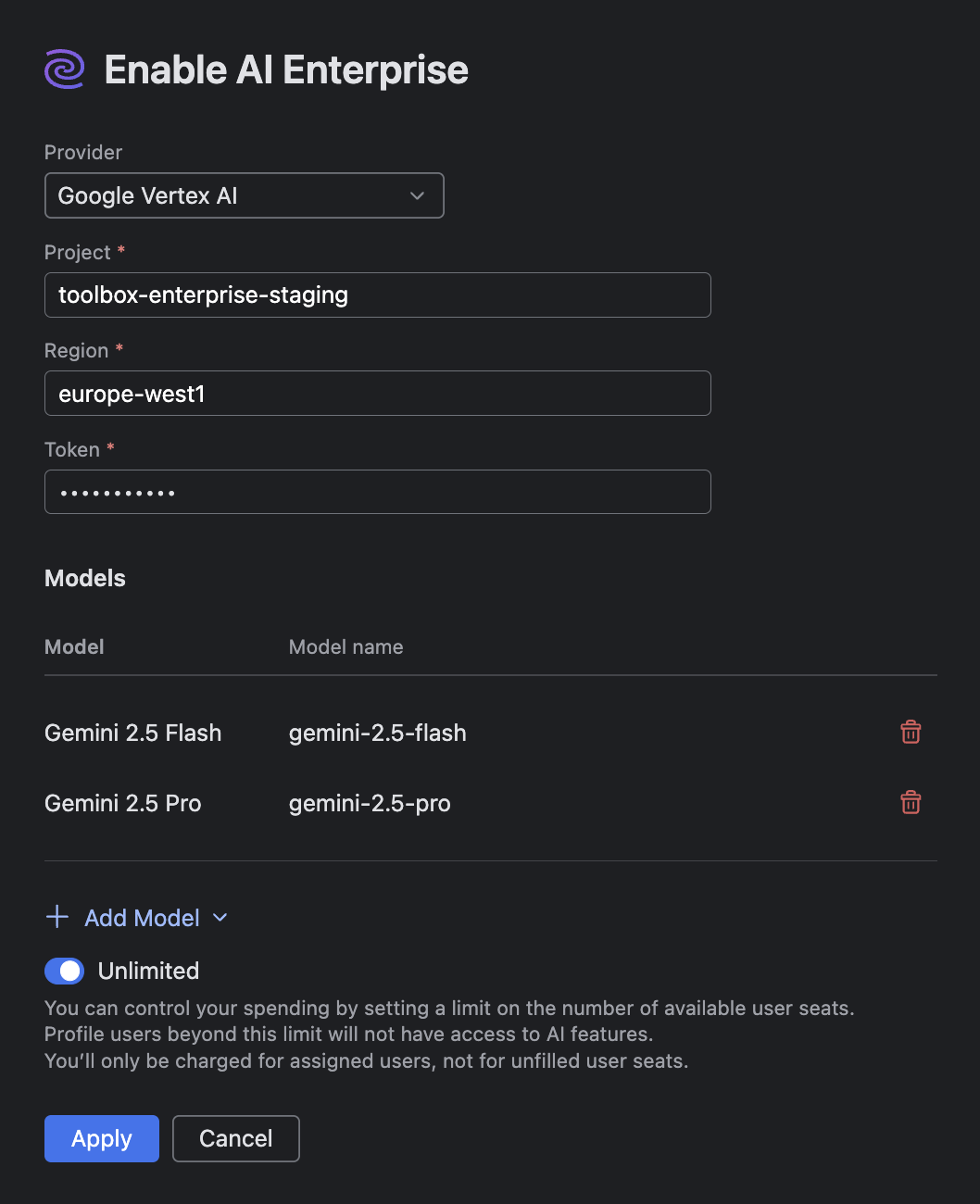Select the Model name column header

346,646
